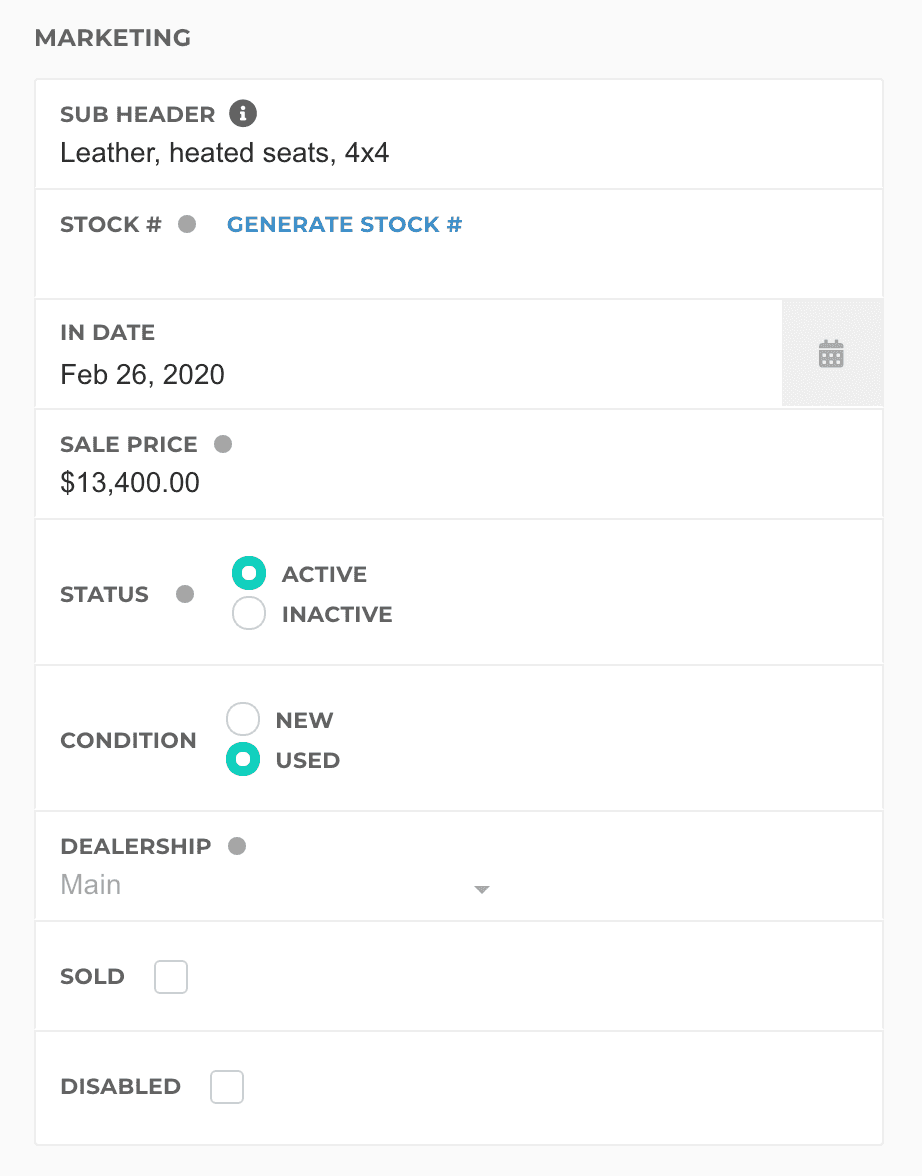This screenshot has width=922, height=1176.
Task: Click the gray dot beside Dealership
Action: 237,846
